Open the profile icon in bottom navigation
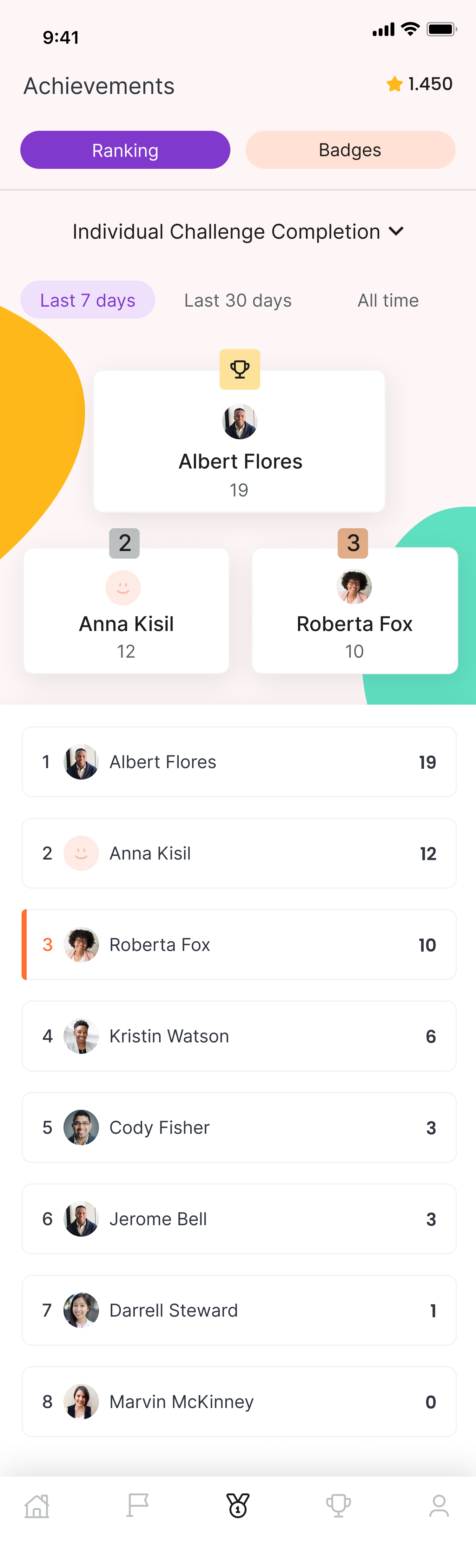 point(439,1504)
